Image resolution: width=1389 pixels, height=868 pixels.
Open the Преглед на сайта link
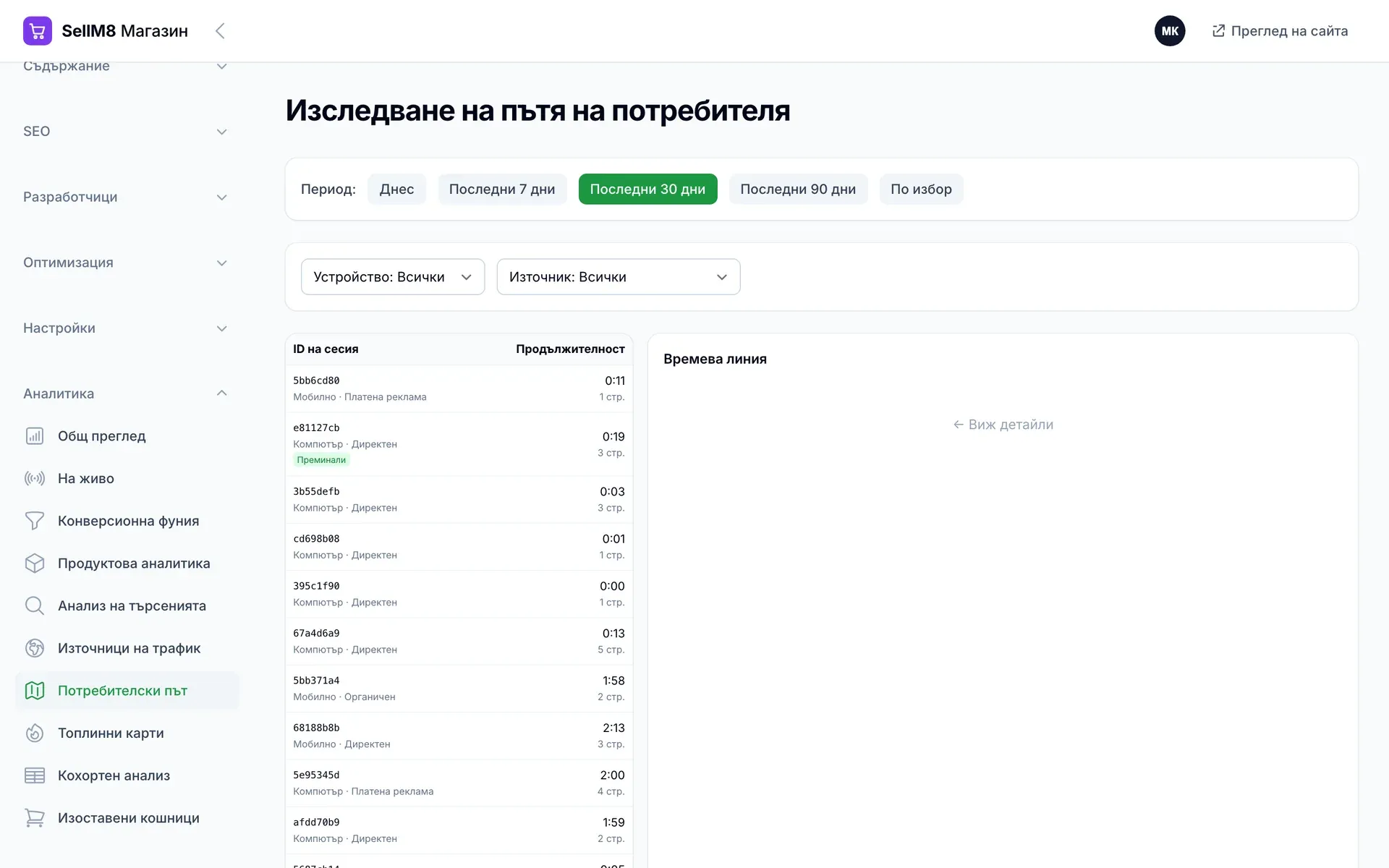1280,31
